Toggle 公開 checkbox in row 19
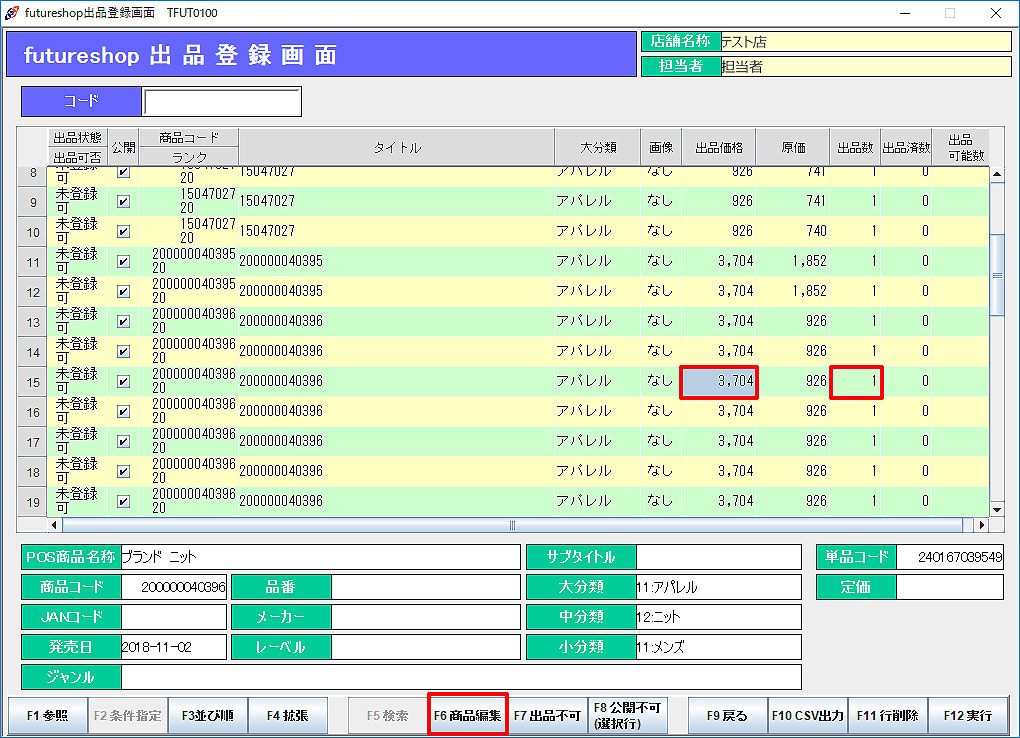The image size is (1020, 738). tap(123, 502)
